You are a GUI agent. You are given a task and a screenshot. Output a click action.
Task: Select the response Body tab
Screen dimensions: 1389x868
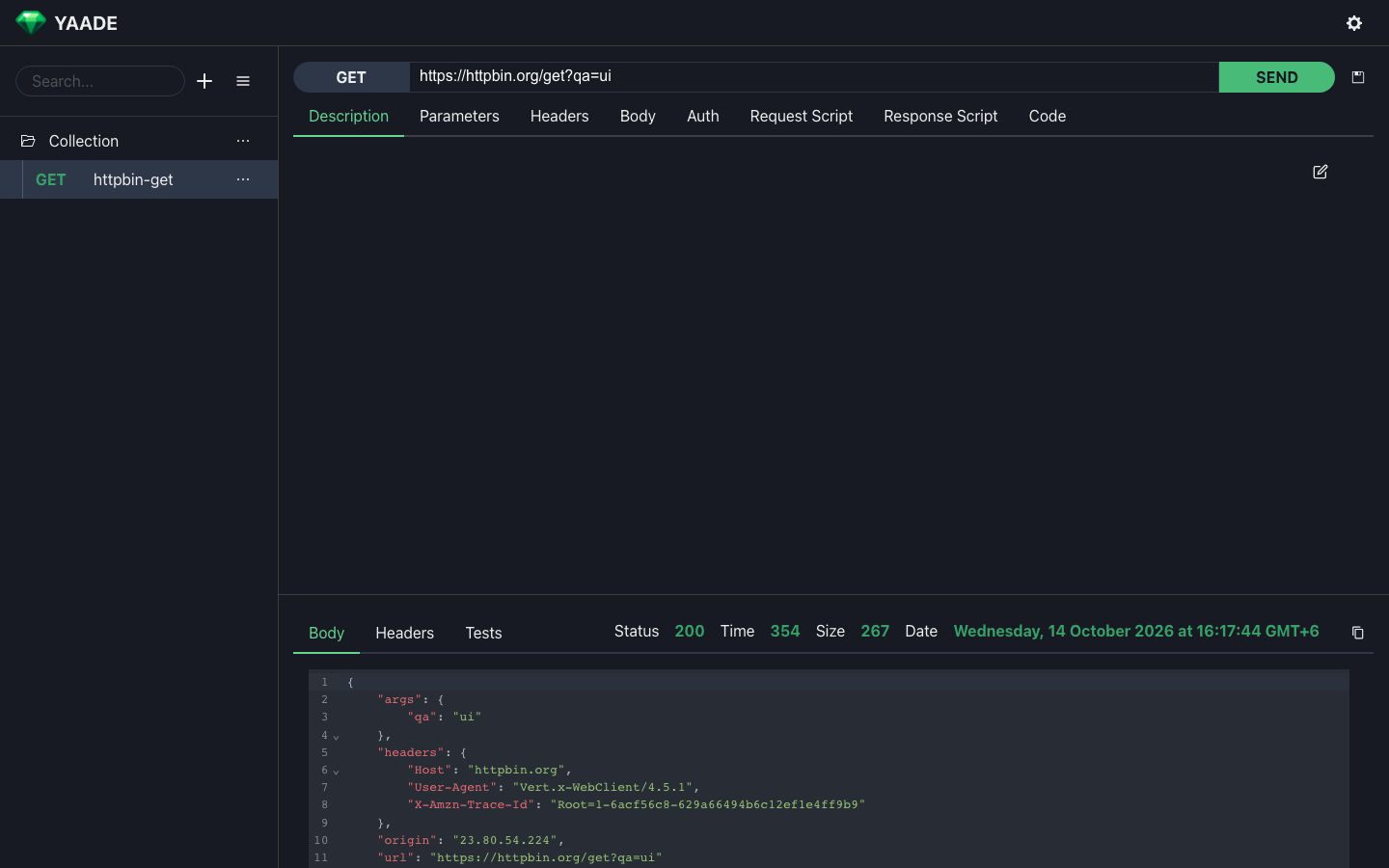point(326,633)
